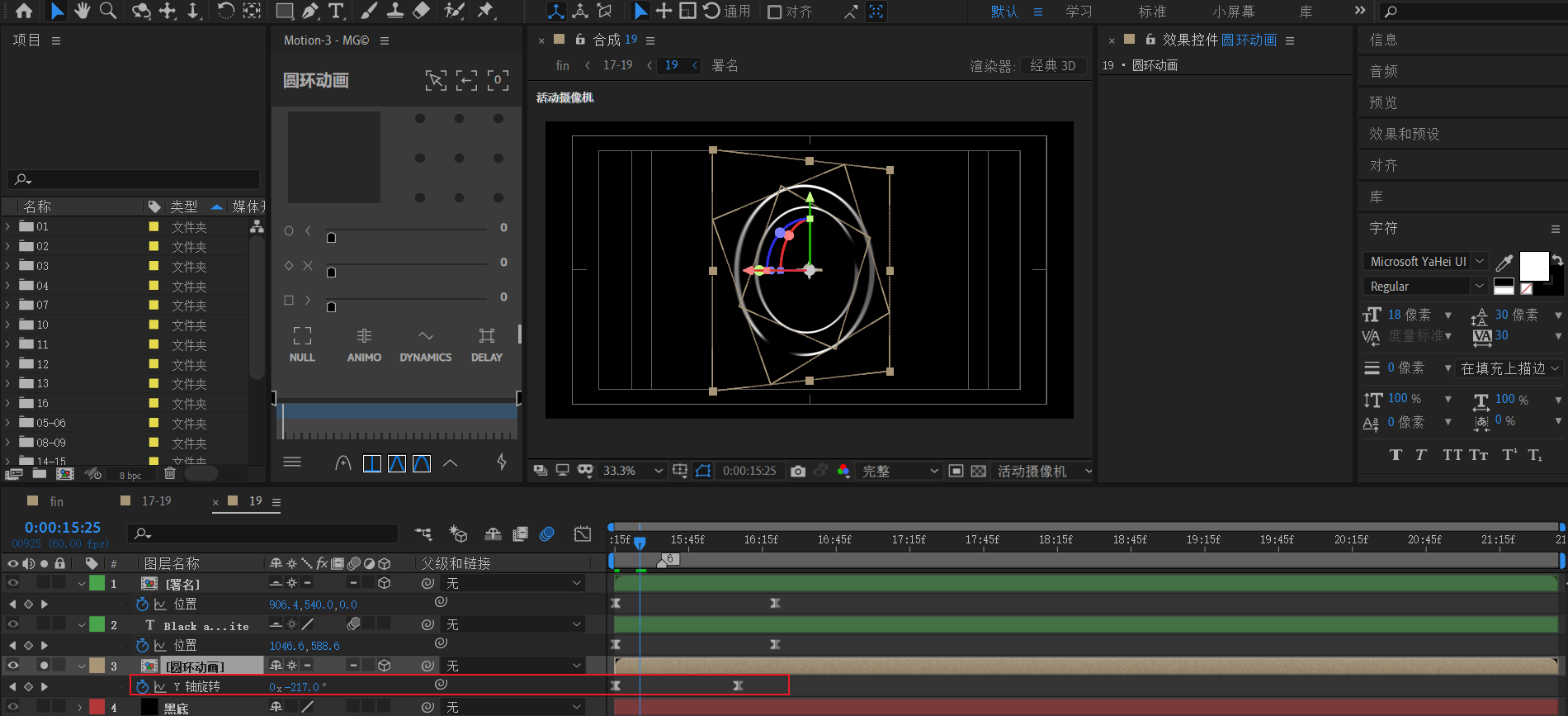This screenshot has width=1568, height=716.
Task: Hide layer 1 署名 with eye toggle
Action: point(13,583)
